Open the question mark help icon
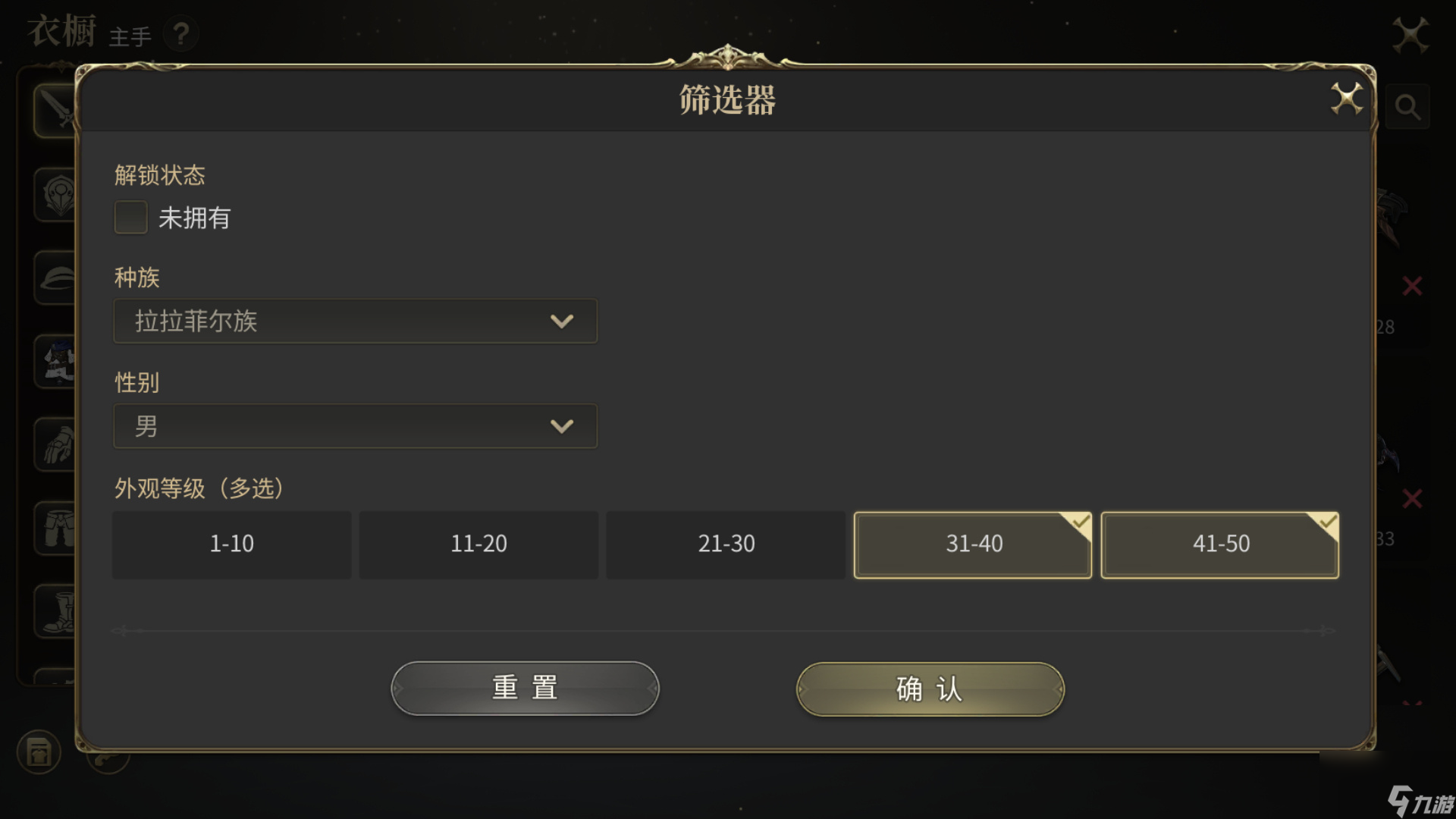 180,34
